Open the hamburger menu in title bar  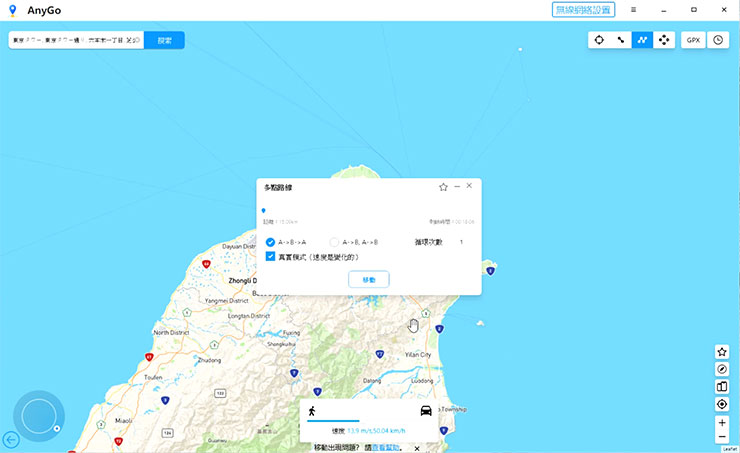633,9
